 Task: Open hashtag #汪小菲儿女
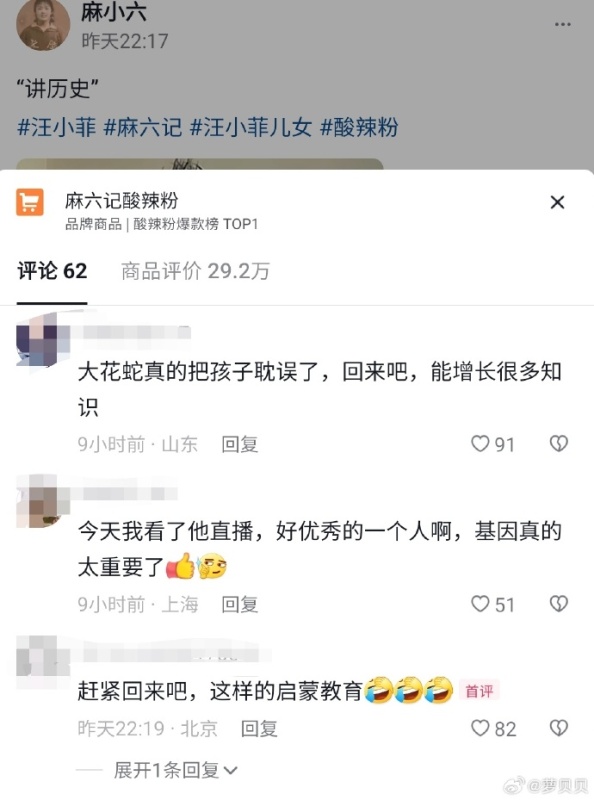[251, 127]
